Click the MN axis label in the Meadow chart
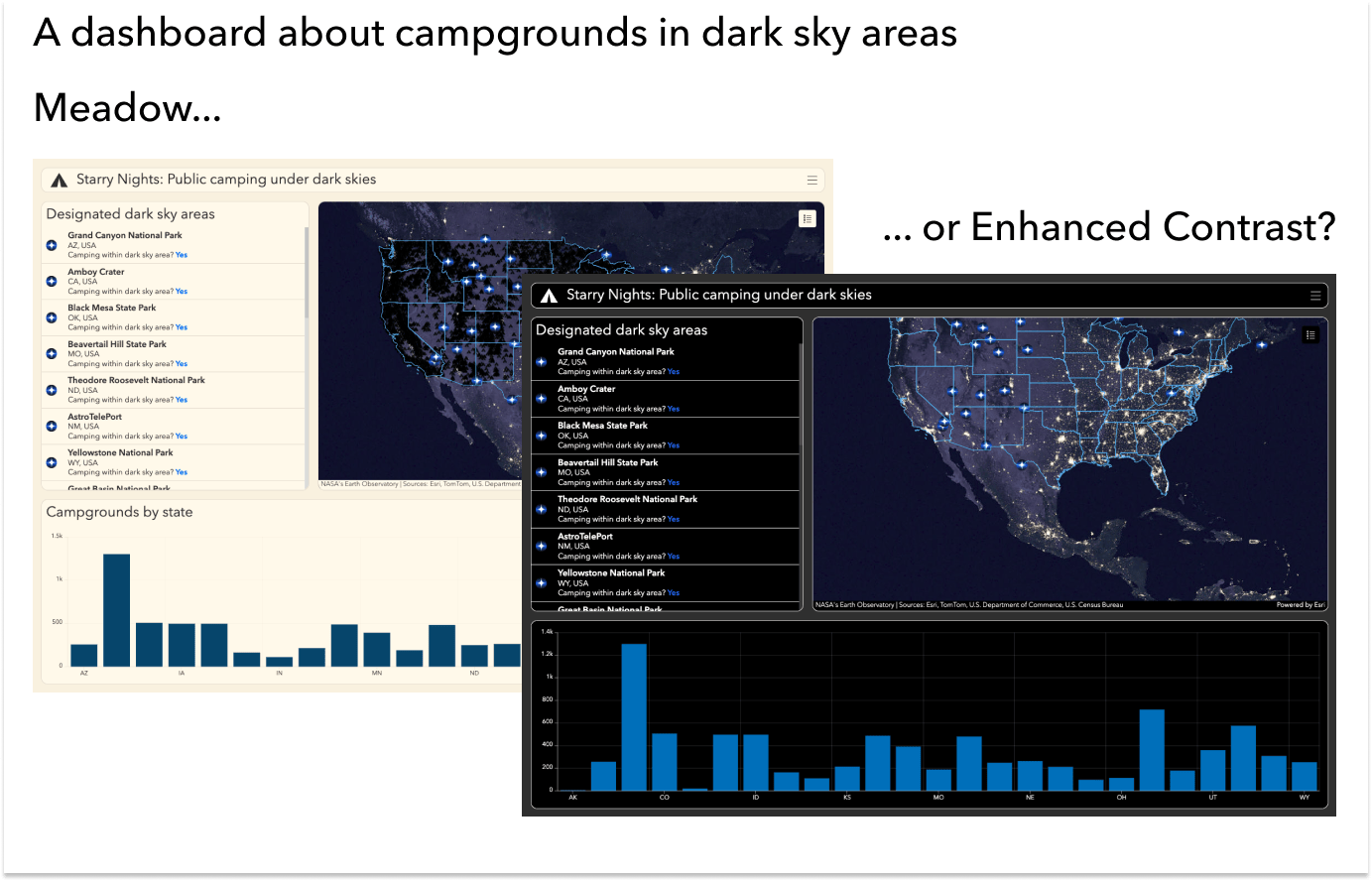The width and height of the screenshot is (1372, 881). click(377, 674)
